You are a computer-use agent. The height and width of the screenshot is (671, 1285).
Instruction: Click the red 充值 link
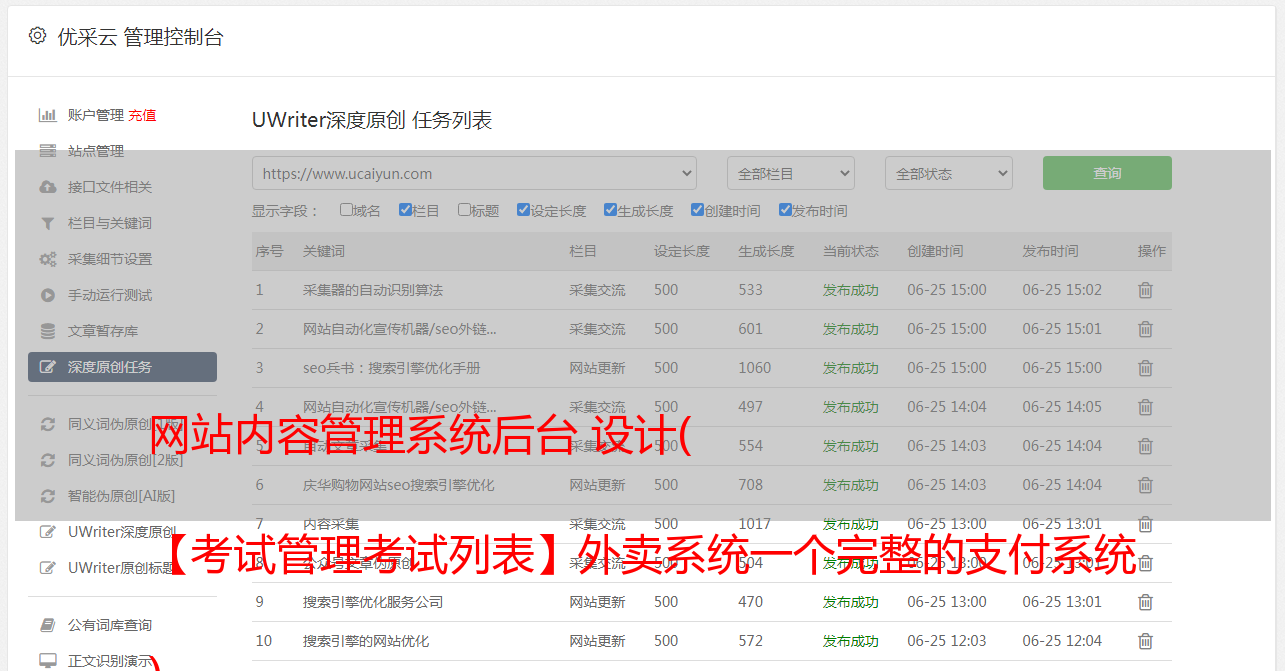coord(142,115)
